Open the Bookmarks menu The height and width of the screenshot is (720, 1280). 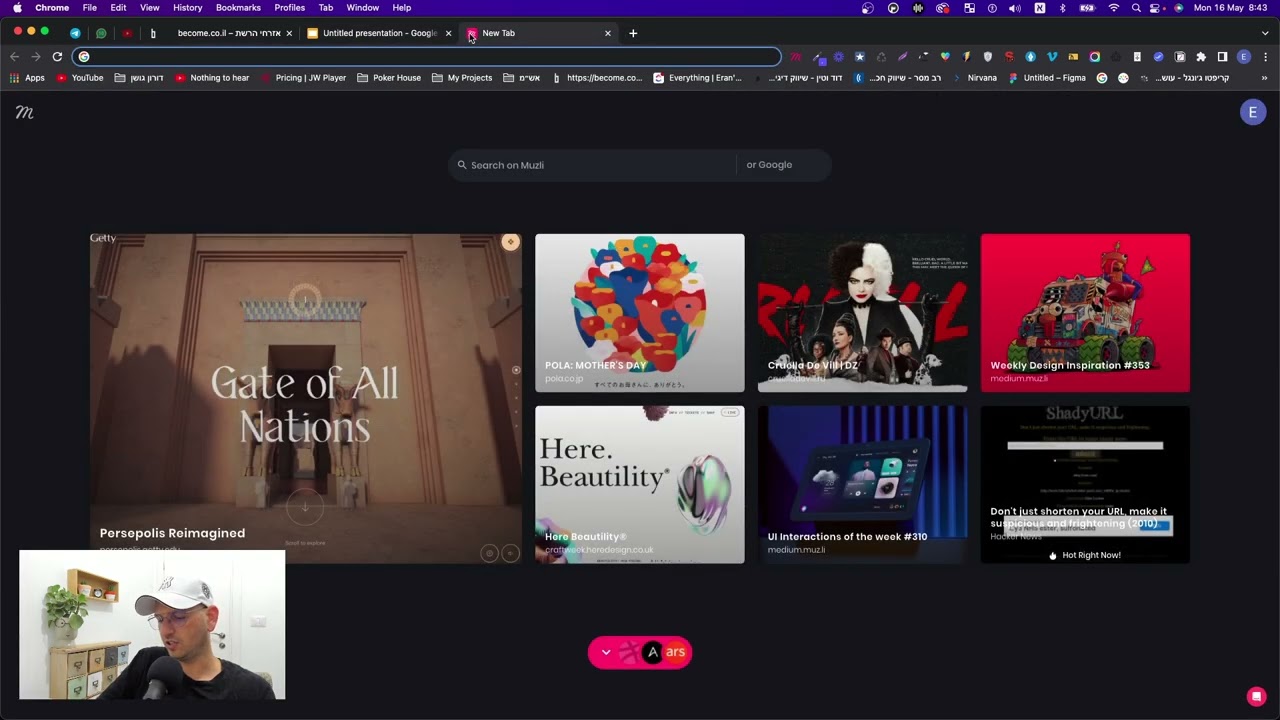click(x=238, y=8)
